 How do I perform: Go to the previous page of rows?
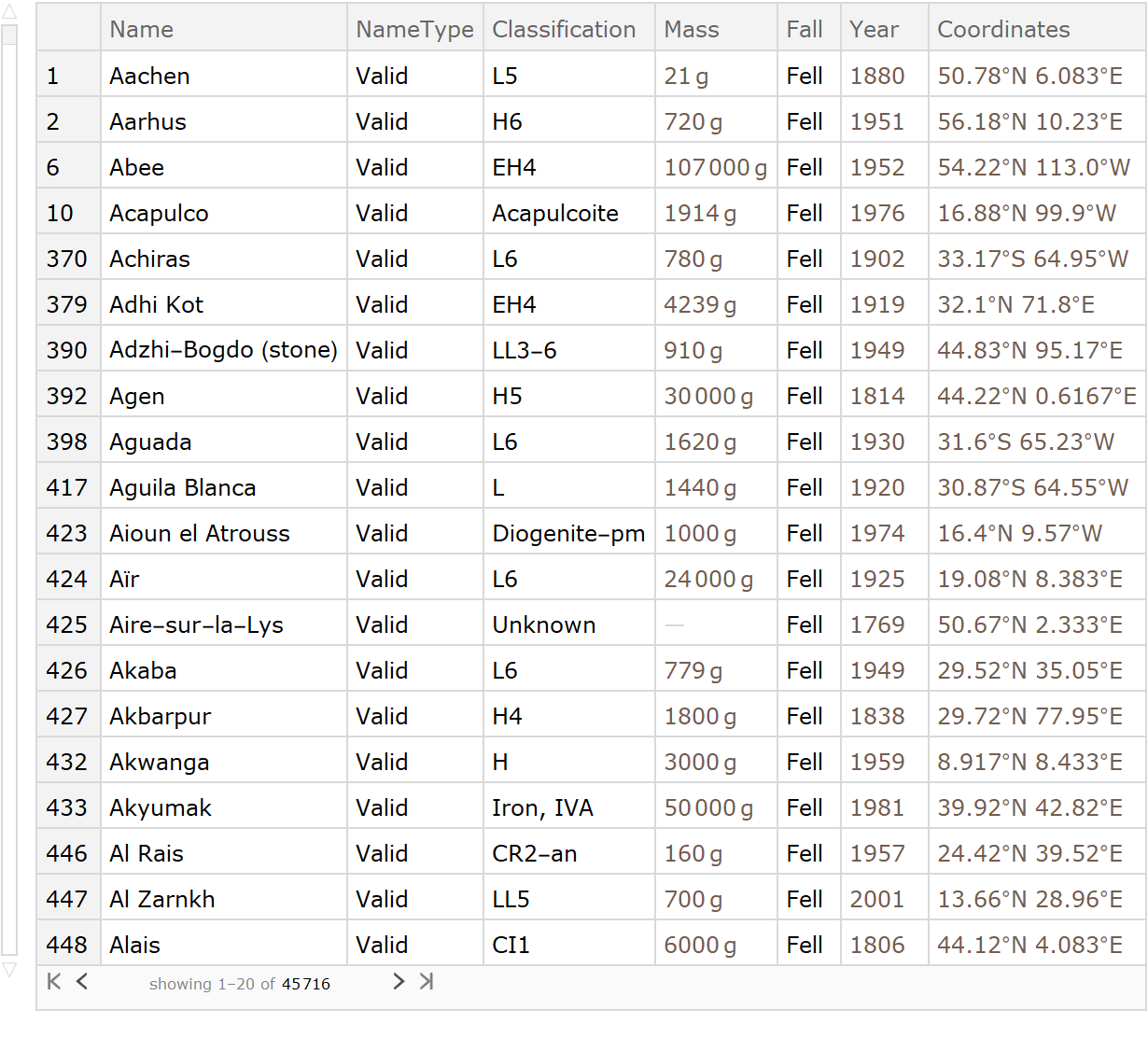click(x=82, y=981)
